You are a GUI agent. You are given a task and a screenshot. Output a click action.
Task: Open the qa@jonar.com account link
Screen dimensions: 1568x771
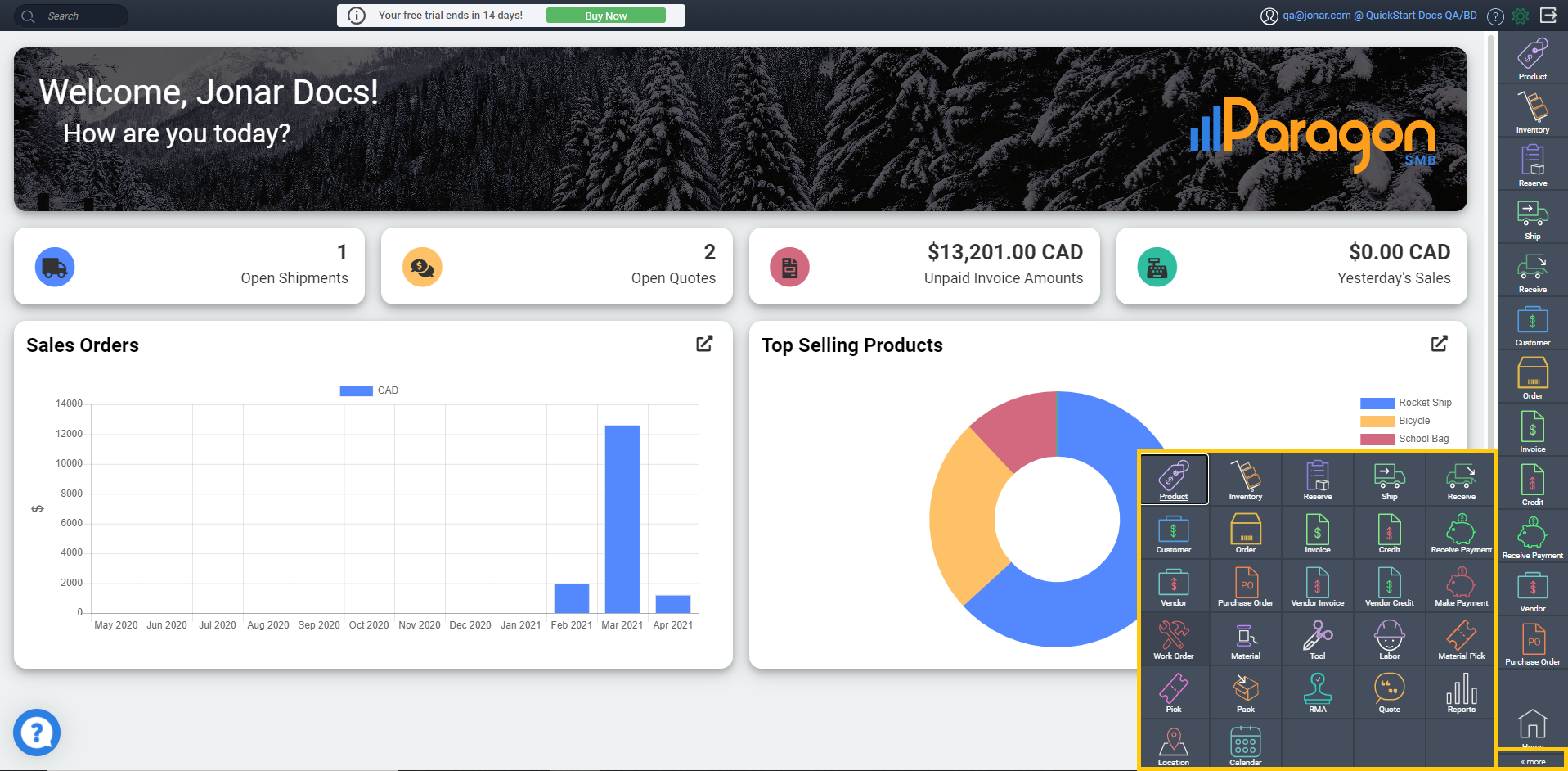[x=1379, y=16]
